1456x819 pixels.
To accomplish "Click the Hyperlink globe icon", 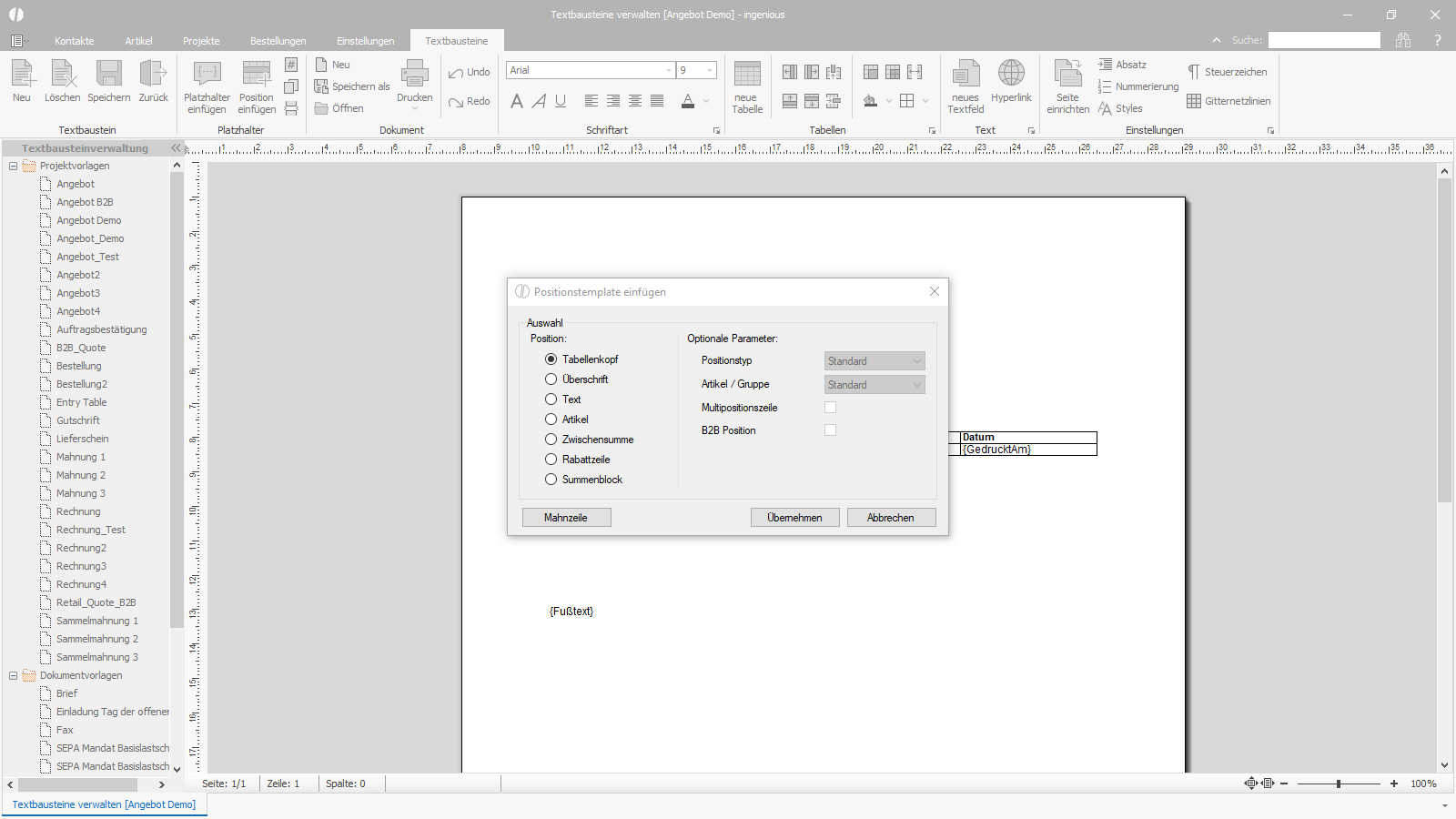I will 1011,82.
